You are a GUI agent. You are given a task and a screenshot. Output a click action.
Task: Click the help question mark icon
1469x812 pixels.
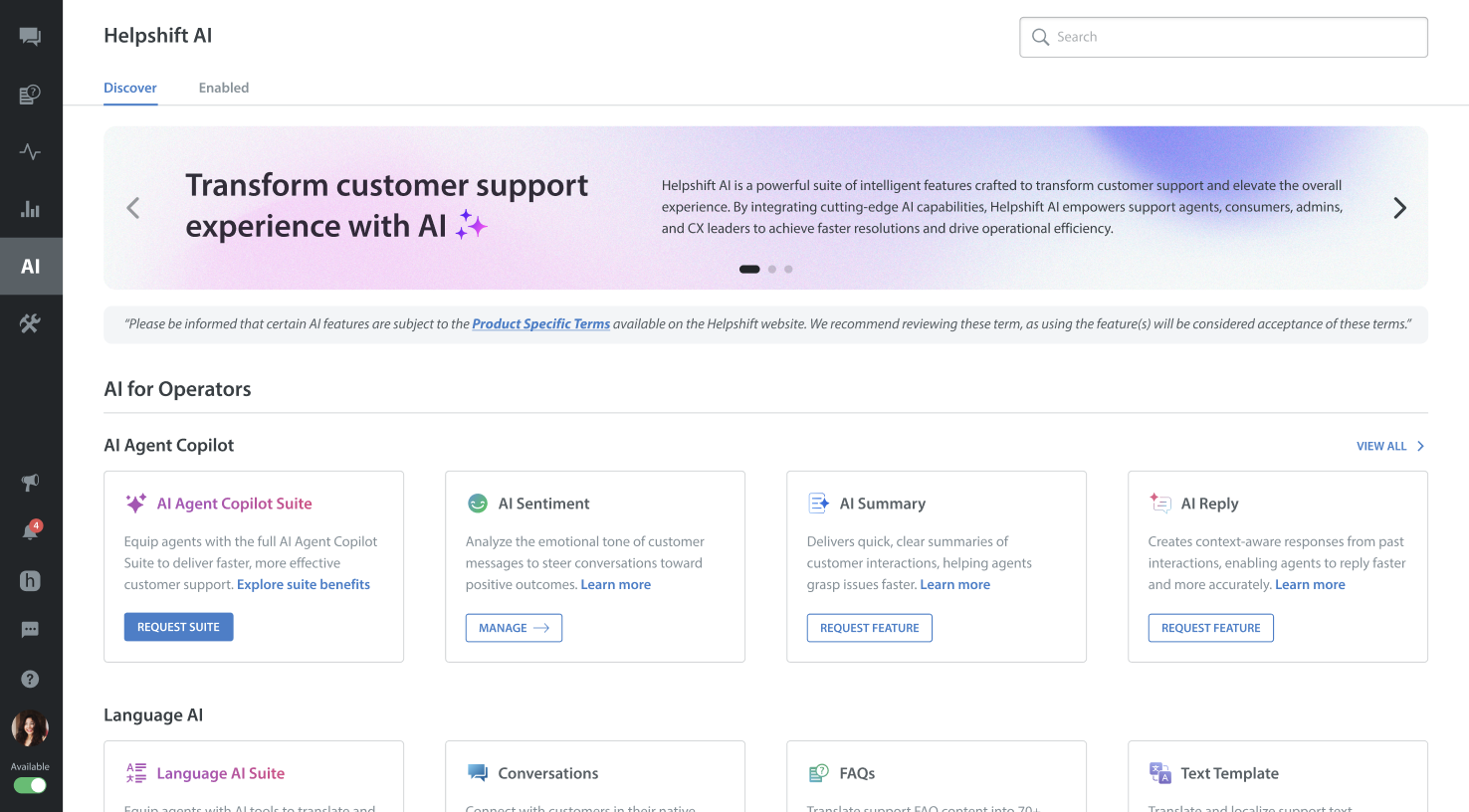pos(30,679)
